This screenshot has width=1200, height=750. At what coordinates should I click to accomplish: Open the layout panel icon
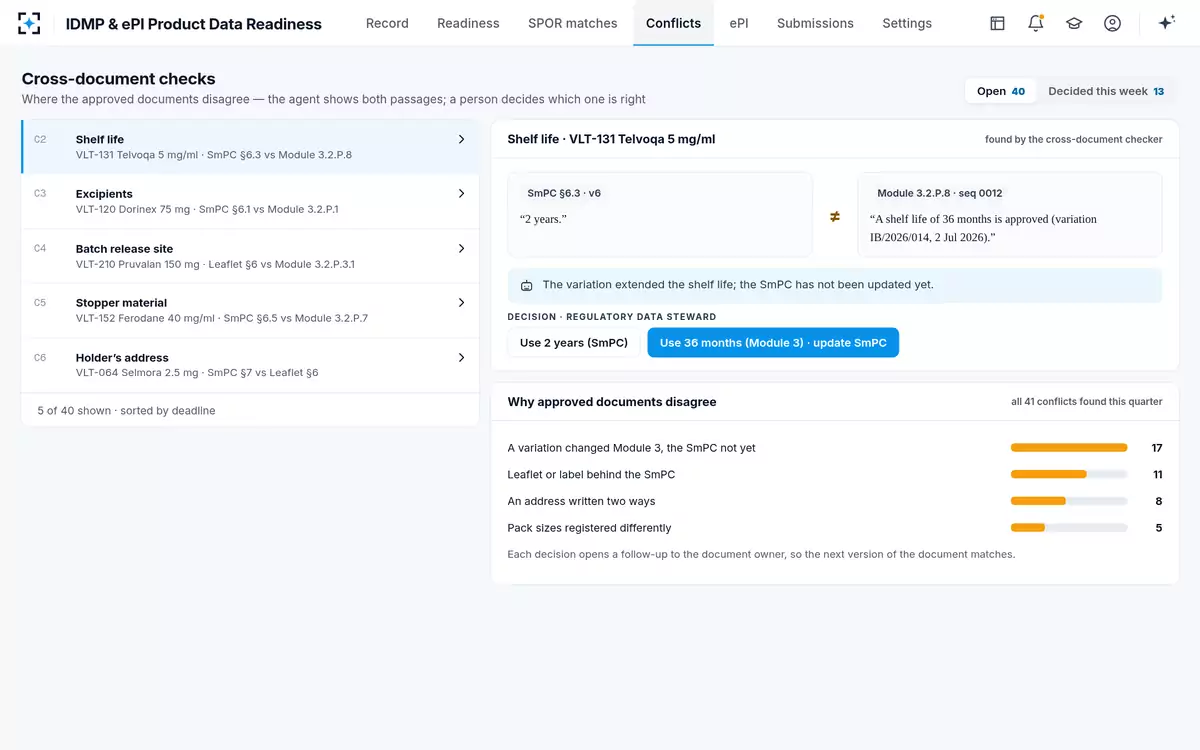tap(997, 23)
